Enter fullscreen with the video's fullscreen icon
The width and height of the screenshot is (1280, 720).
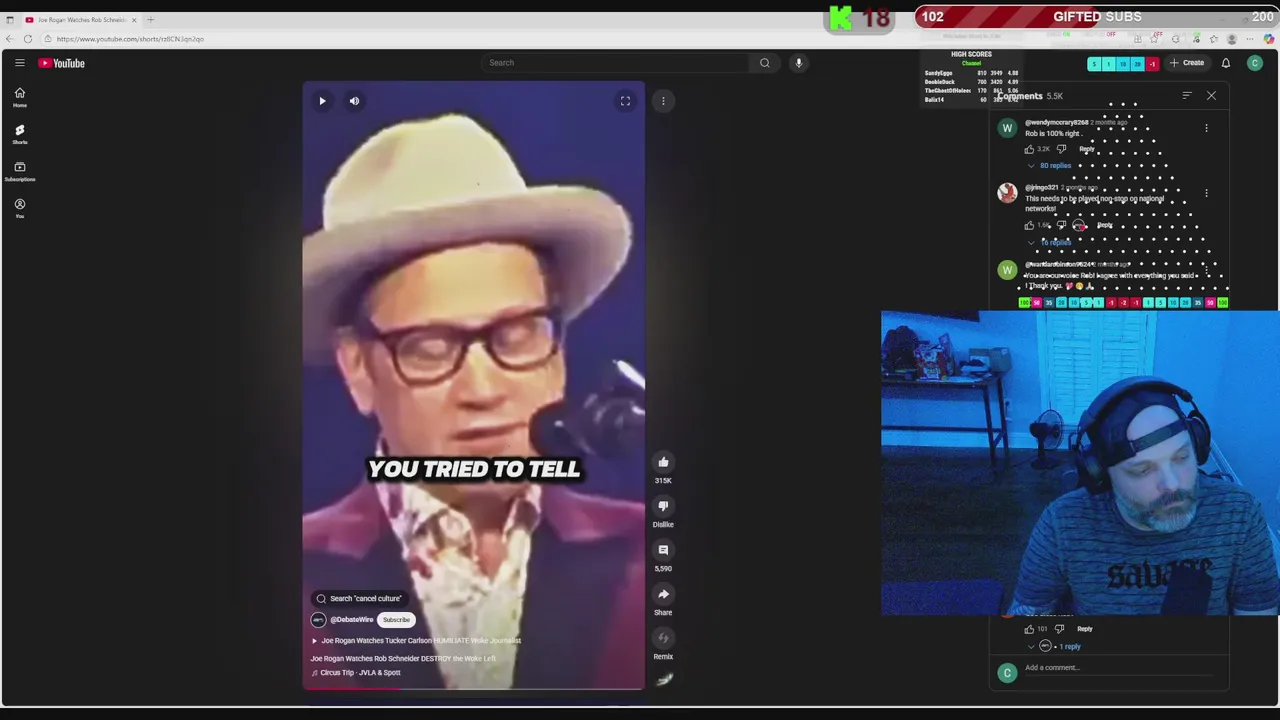pos(625,101)
